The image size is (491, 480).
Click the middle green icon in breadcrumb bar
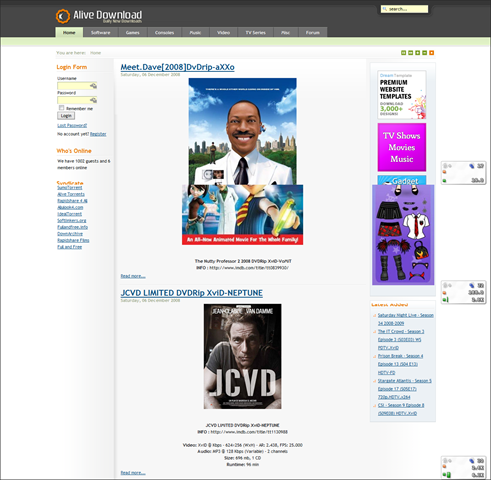418,53
